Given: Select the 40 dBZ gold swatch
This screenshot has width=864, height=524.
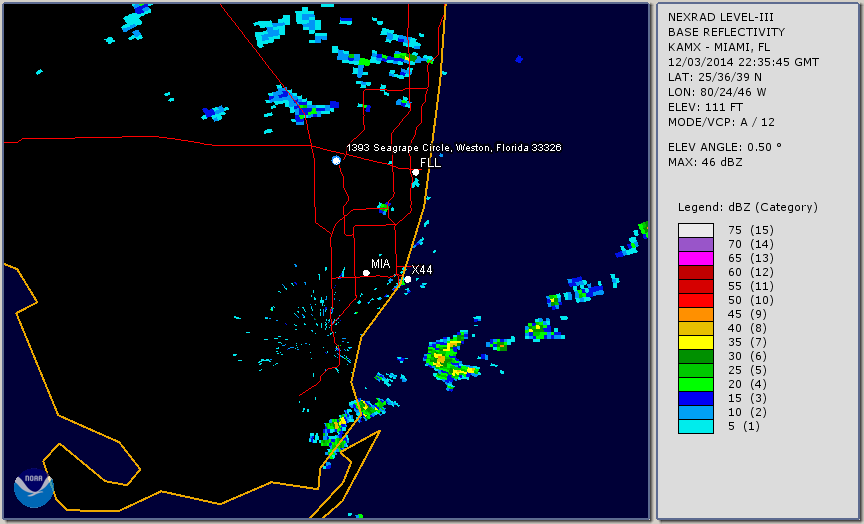Looking at the screenshot, I should tap(695, 328).
